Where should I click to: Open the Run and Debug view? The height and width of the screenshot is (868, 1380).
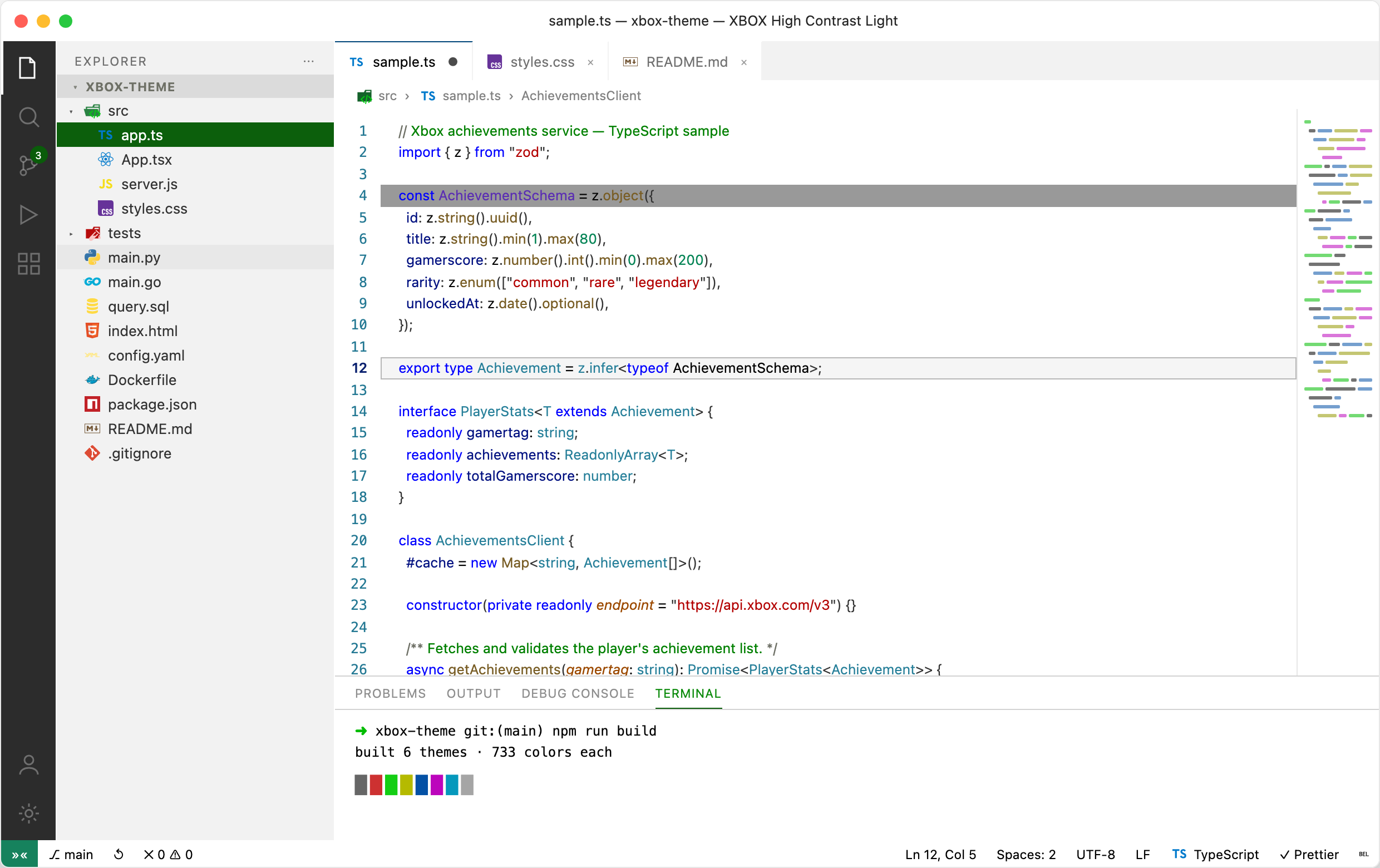pyautogui.click(x=27, y=215)
